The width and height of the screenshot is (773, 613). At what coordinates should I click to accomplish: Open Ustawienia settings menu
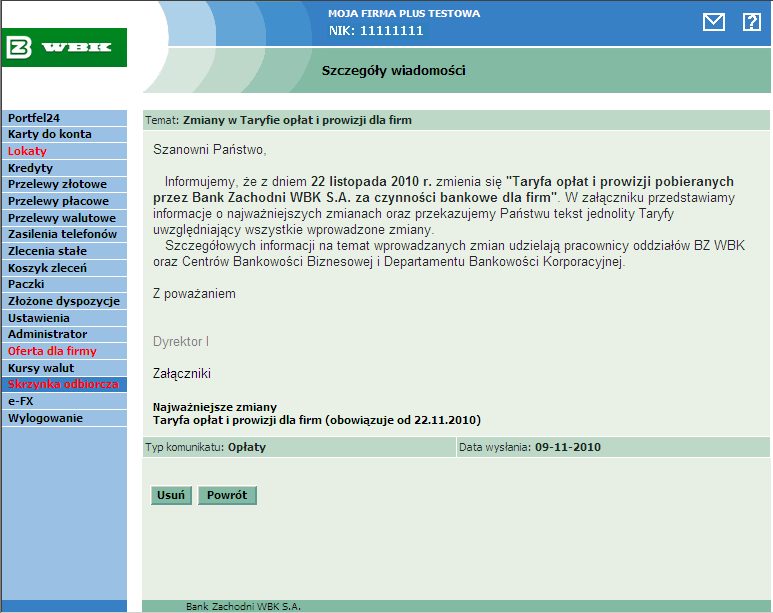[64, 318]
